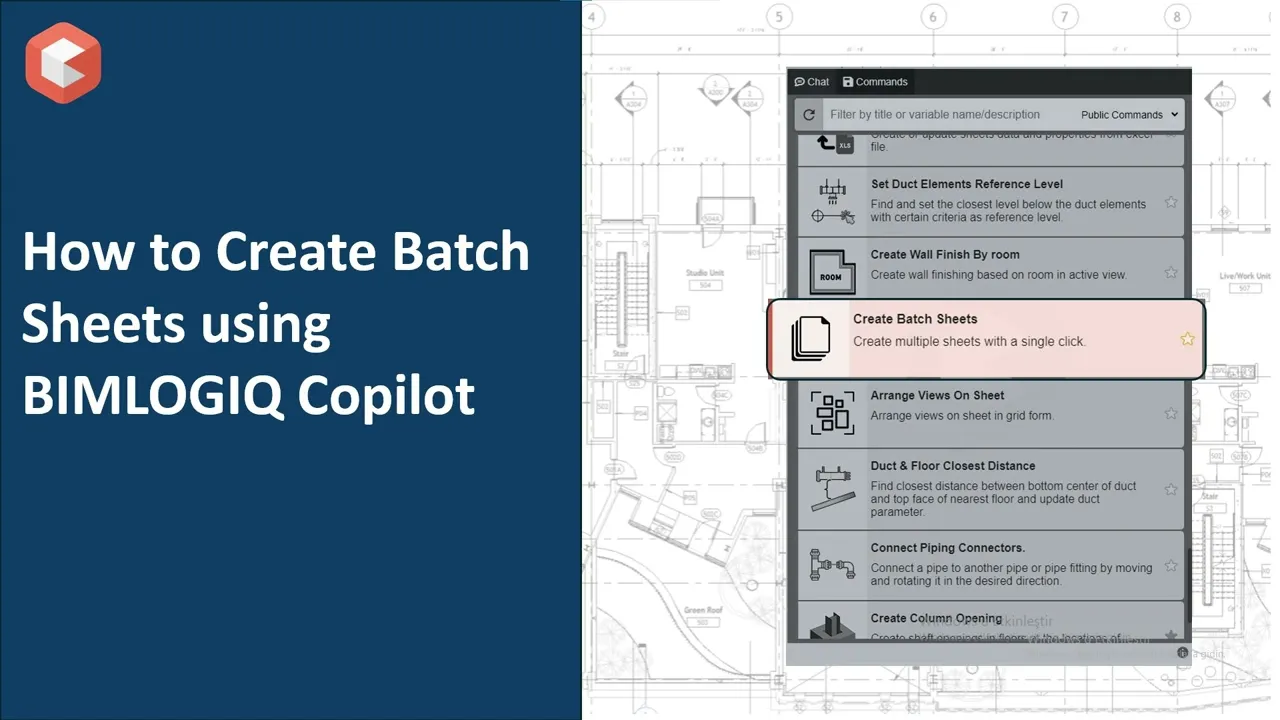Image resolution: width=1280 pixels, height=720 pixels.
Task: Switch to the Commands tab
Action: click(875, 82)
